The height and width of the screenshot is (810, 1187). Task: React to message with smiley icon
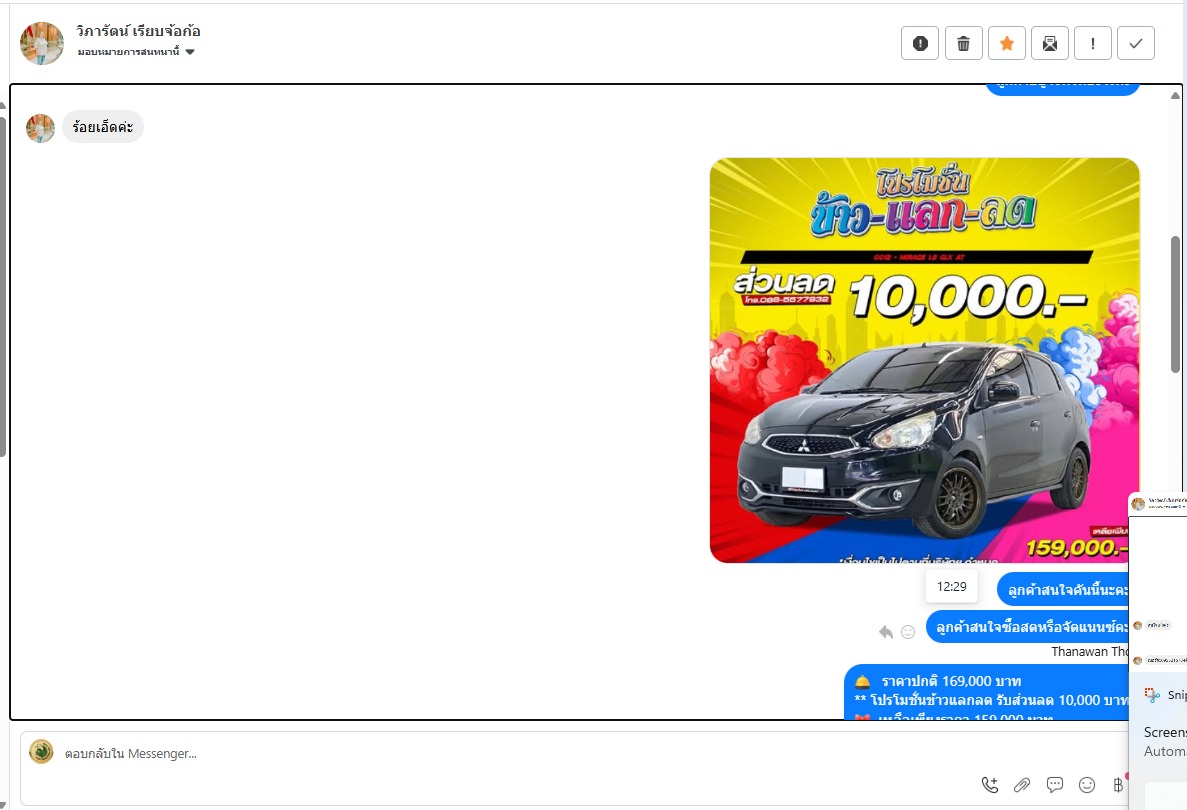(x=908, y=631)
